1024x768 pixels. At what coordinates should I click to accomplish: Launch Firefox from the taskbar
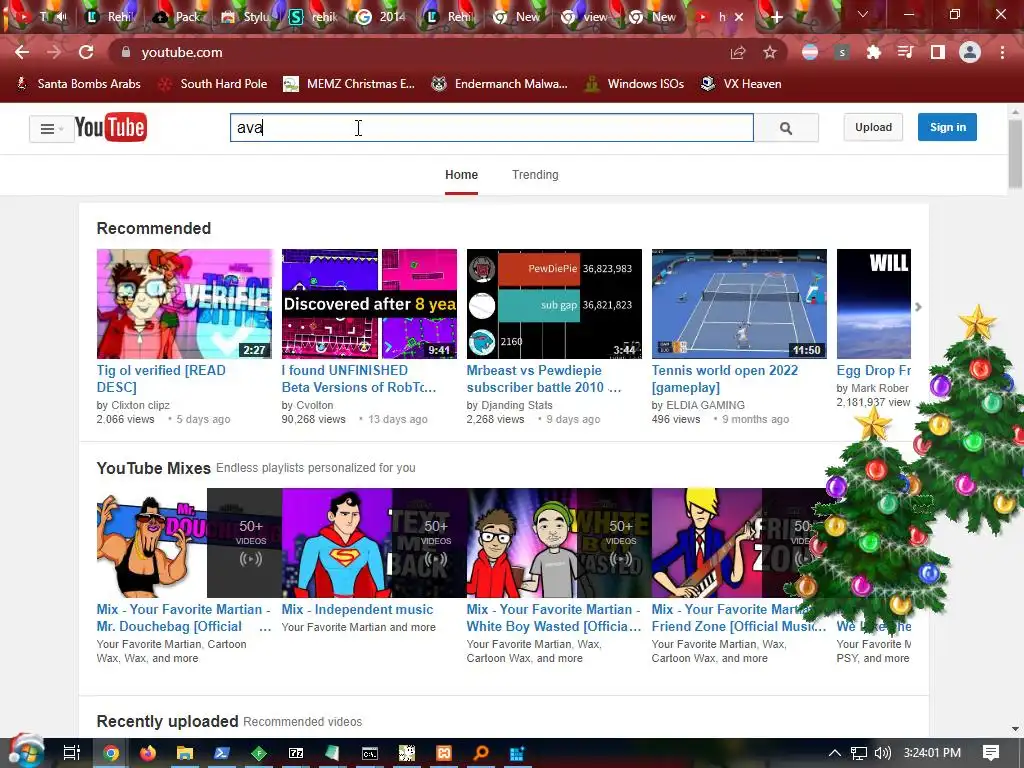point(148,753)
